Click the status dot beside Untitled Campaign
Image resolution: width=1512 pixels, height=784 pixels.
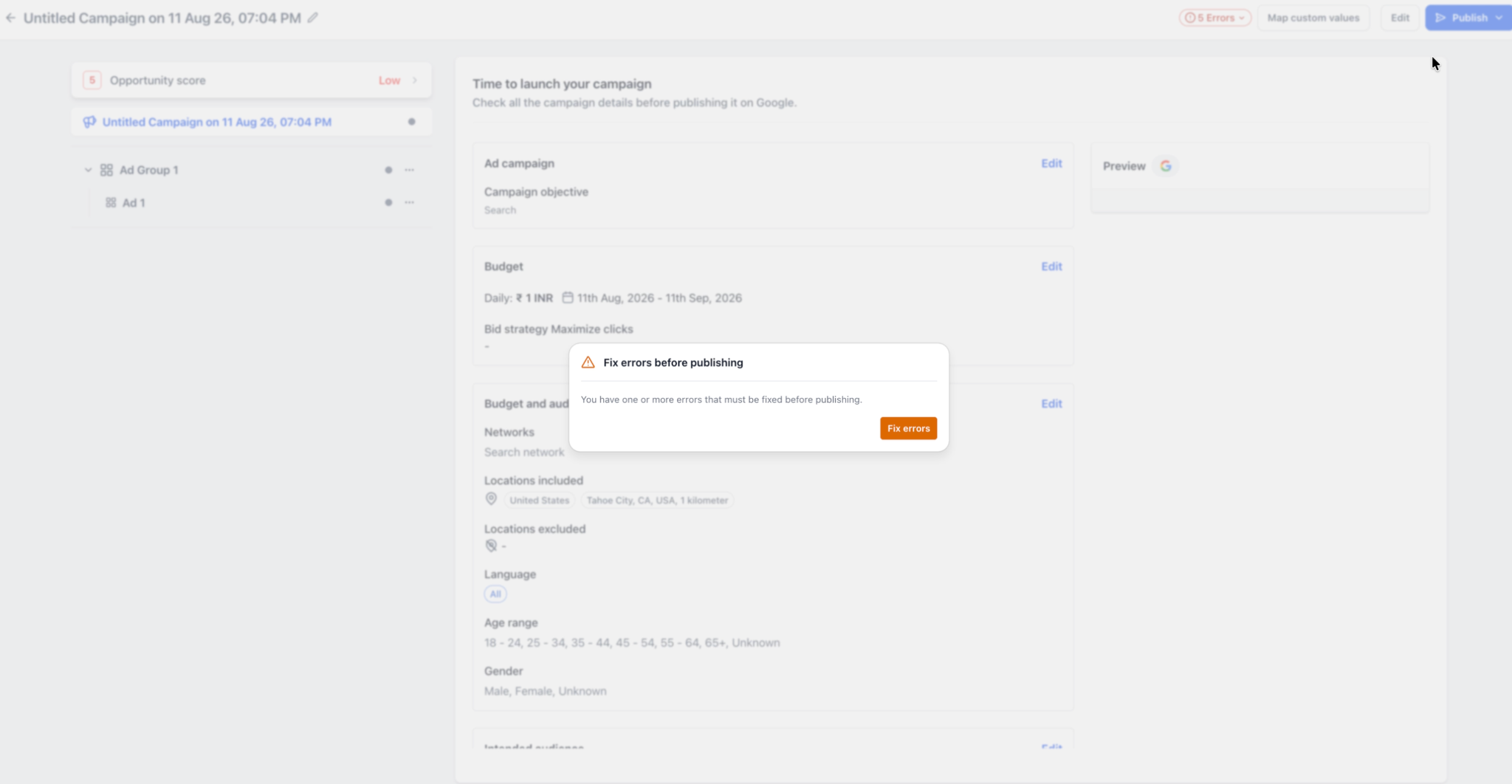point(411,122)
